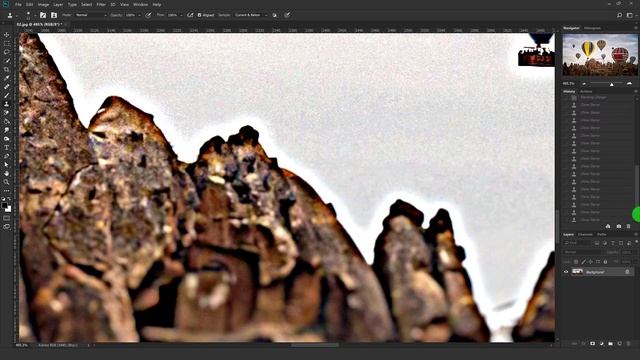The height and width of the screenshot is (360, 640).
Task: Open the File menu
Action: [x=18, y=4]
